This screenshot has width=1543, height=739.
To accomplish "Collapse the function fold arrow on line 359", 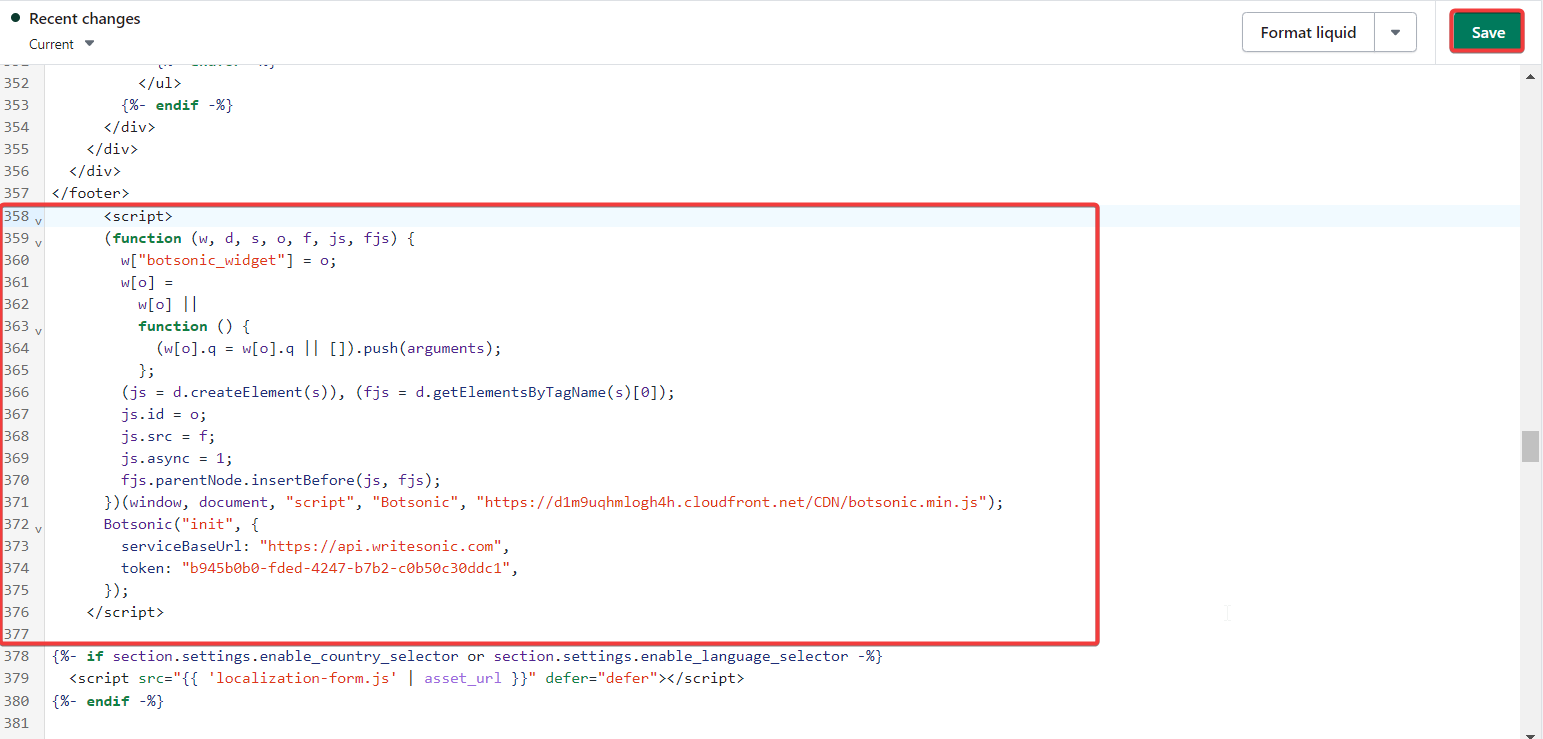I will click(38, 241).
